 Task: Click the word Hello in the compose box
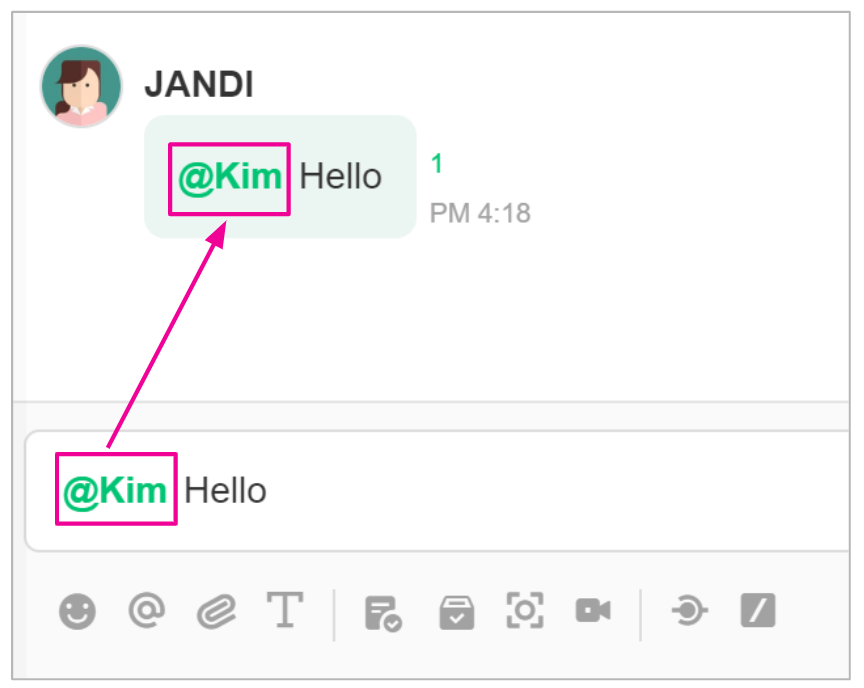[x=226, y=491]
